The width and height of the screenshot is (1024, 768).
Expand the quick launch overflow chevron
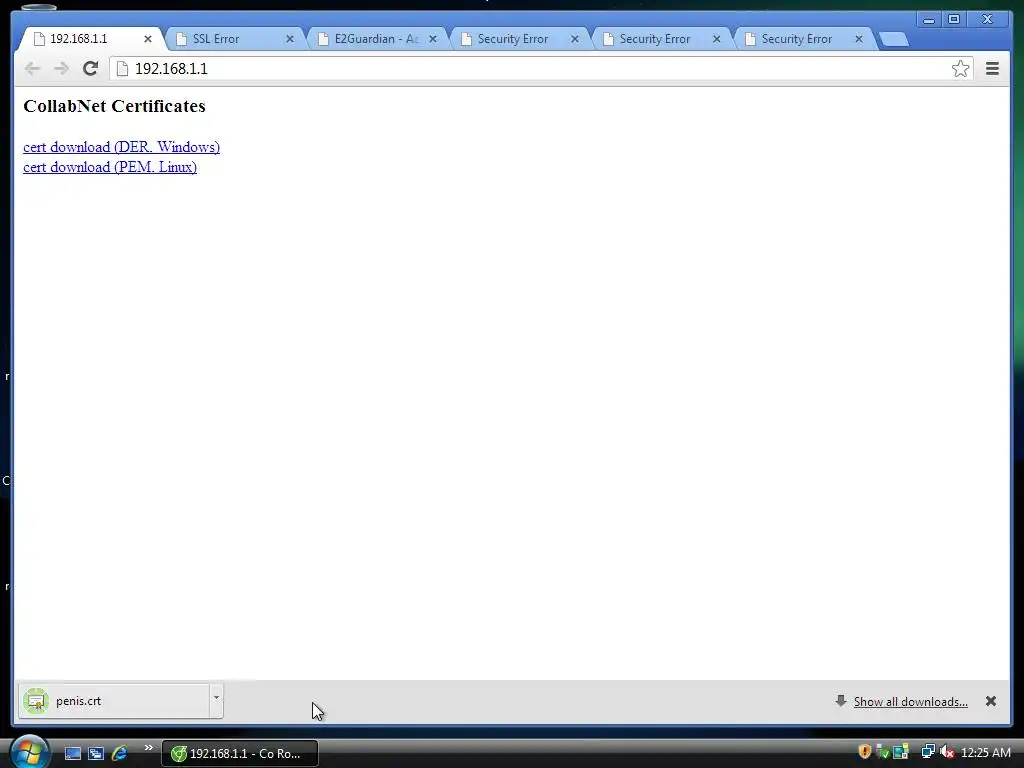point(148,748)
